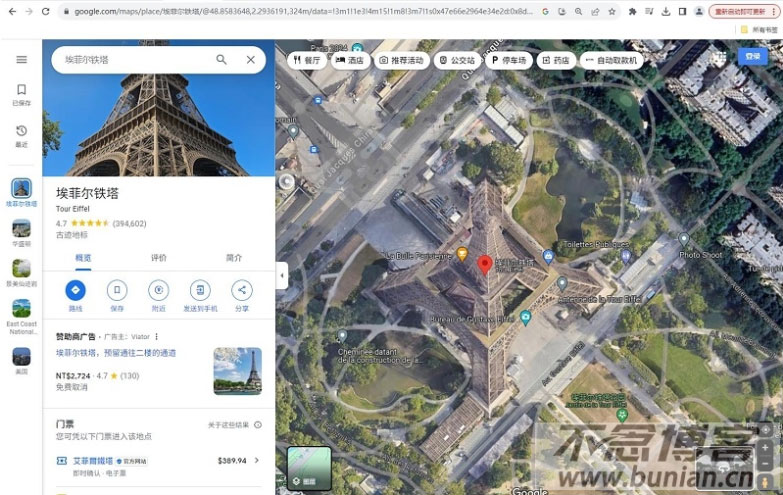Click the 发送到手机 send to phone icon
The height and width of the screenshot is (495, 783).
point(200,290)
